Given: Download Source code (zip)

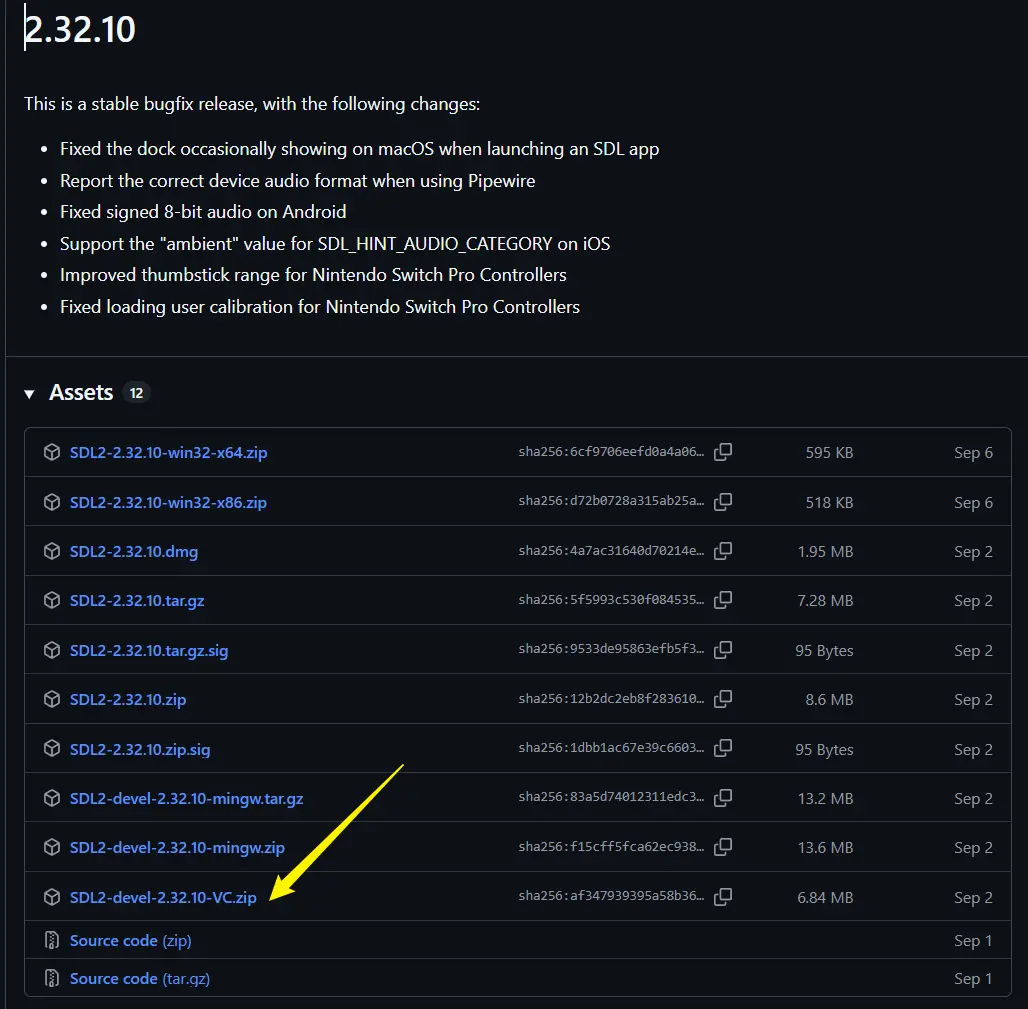Looking at the screenshot, I should (x=130, y=941).
